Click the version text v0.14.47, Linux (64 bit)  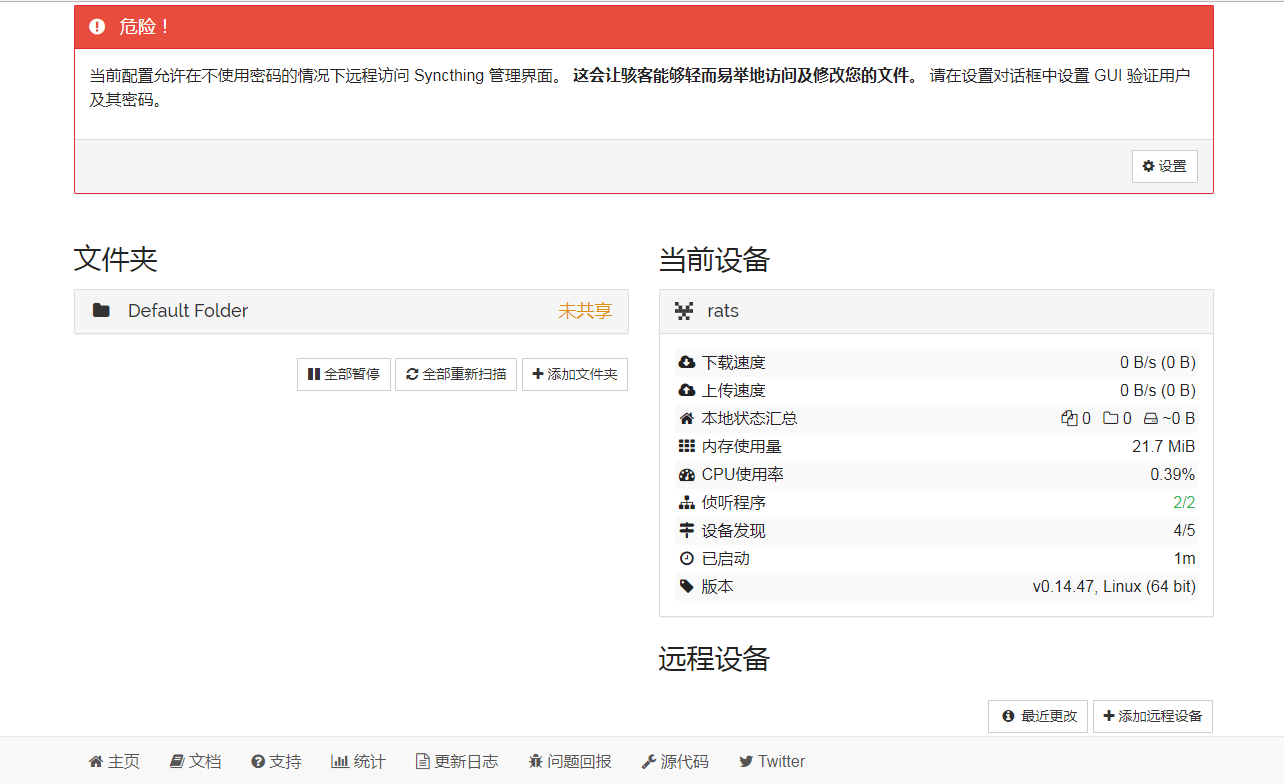pos(1114,586)
